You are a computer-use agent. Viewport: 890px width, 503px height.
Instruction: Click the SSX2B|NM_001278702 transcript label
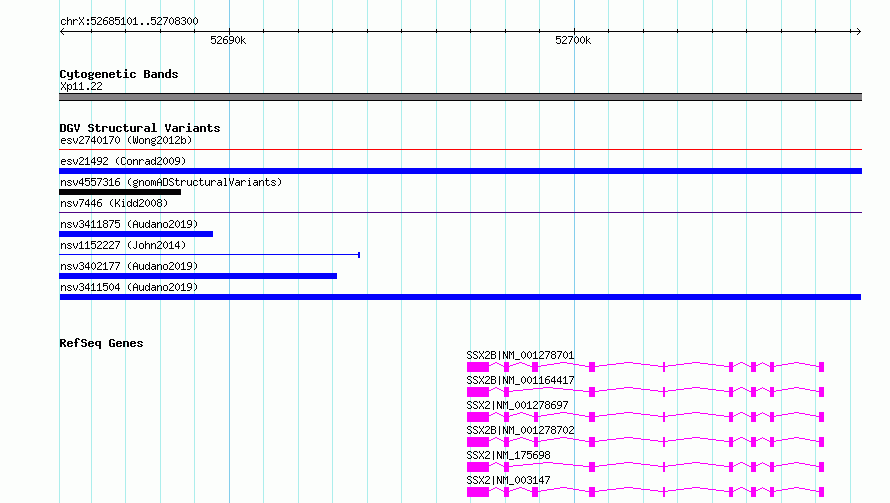520,430
